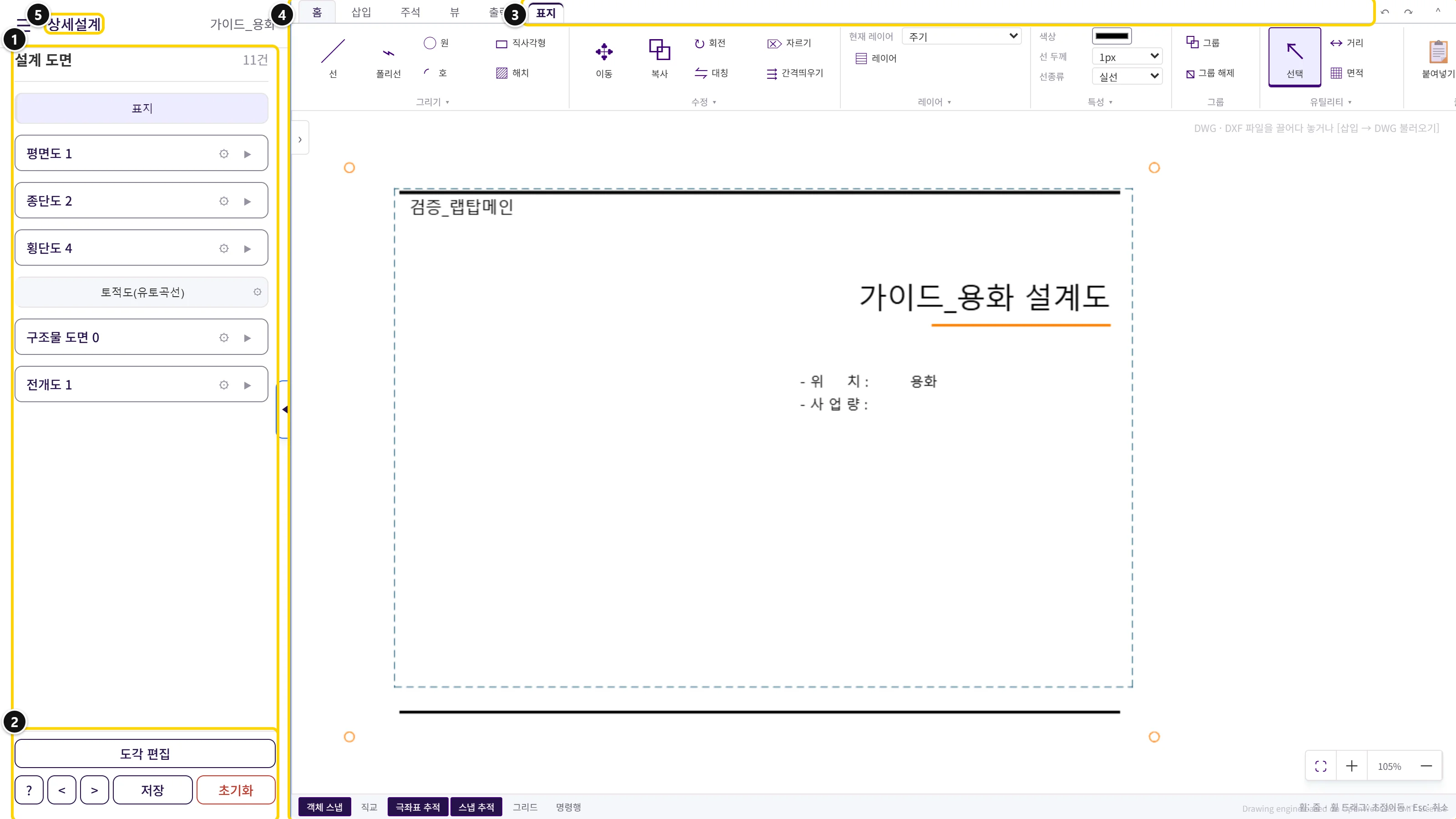The width and height of the screenshot is (1456, 819).
Task: Choose the 호 arc tool
Action: click(x=436, y=73)
